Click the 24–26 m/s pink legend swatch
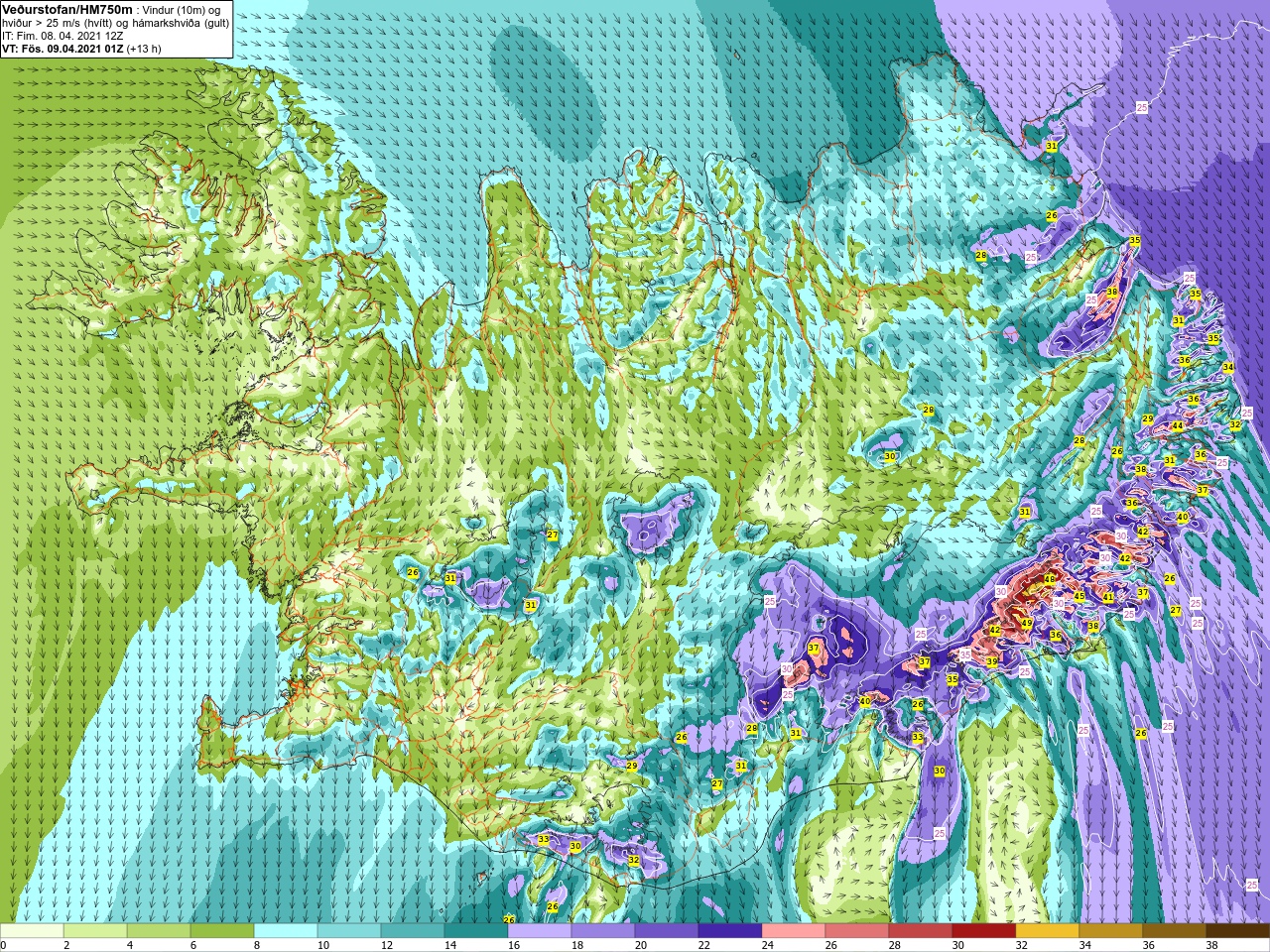 click(794, 931)
